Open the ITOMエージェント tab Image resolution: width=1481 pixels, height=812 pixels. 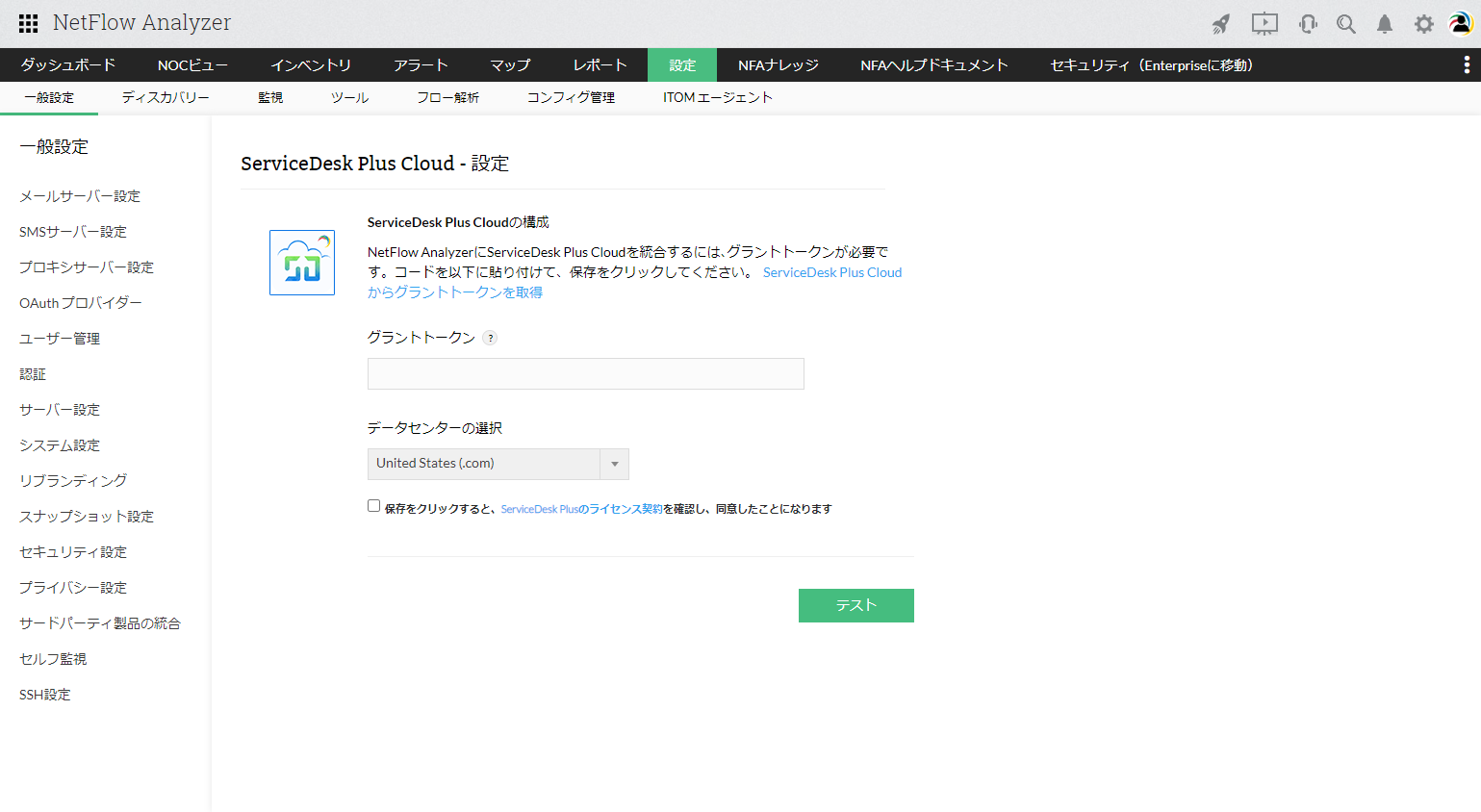pyautogui.click(x=718, y=98)
